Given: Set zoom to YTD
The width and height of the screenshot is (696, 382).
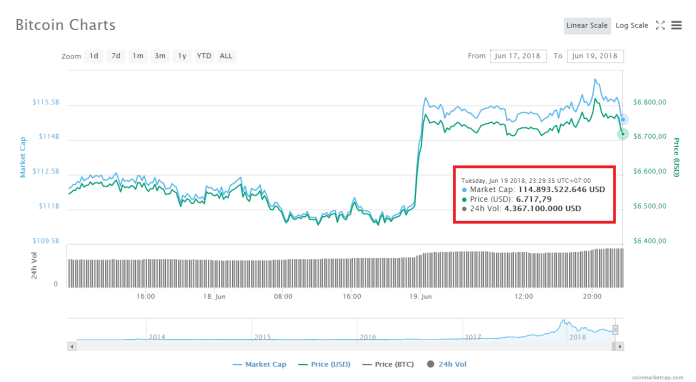Looking at the screenshot, I should tap(204, 56).
